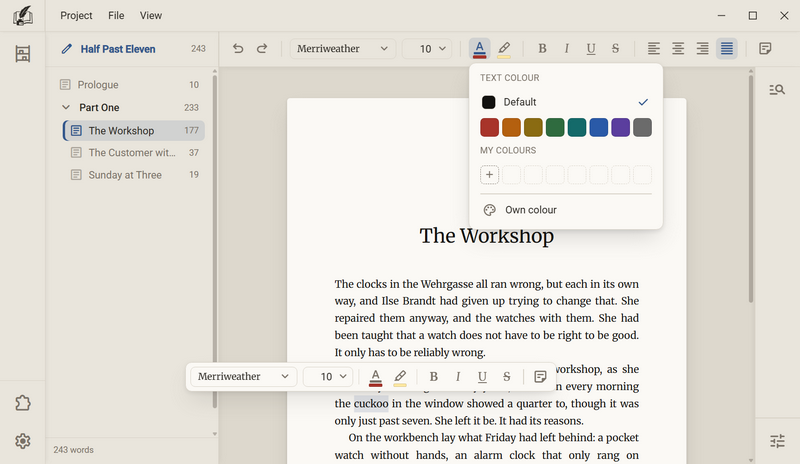
Task: Redo the last edit
Action: pos(262,48)
